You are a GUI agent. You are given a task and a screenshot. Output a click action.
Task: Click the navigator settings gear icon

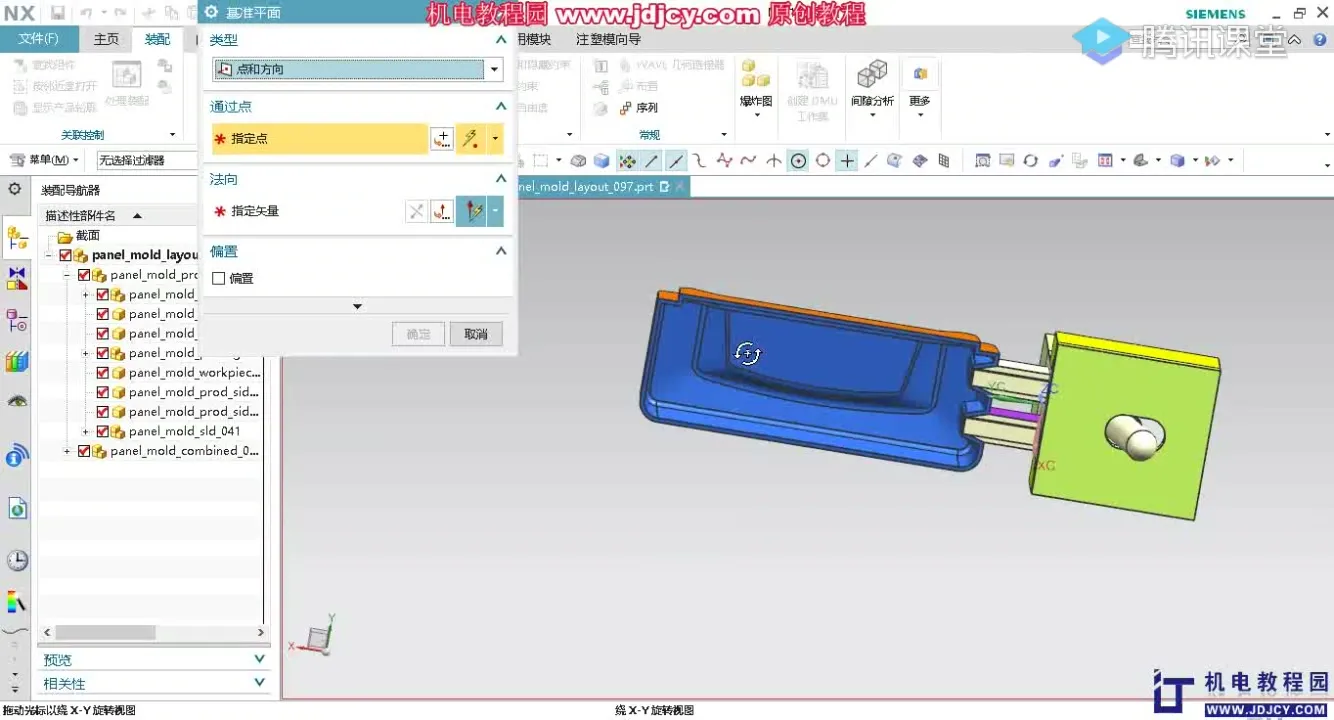tap(15, 189)
